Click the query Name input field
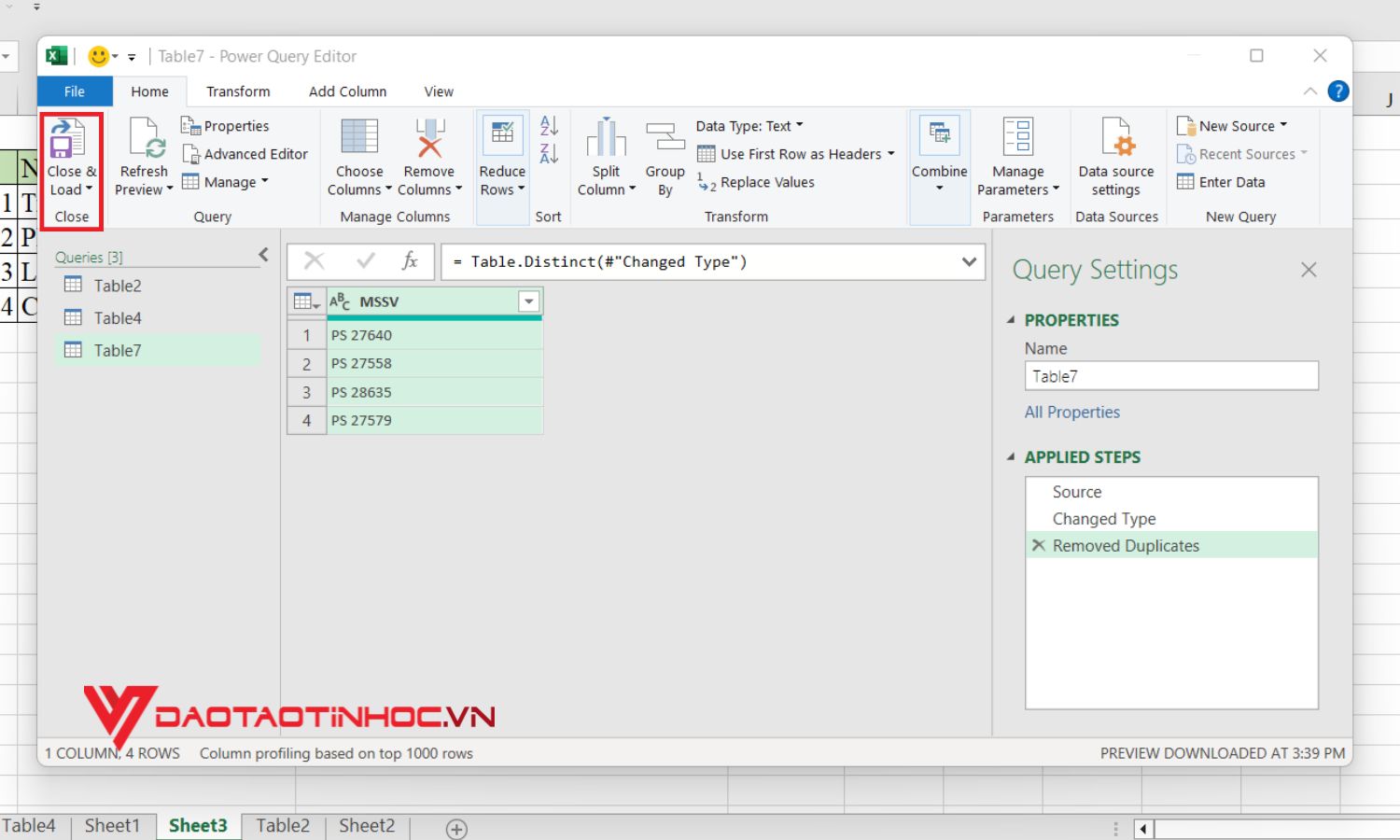The image size is (1400, 840). click(1170, 376)
